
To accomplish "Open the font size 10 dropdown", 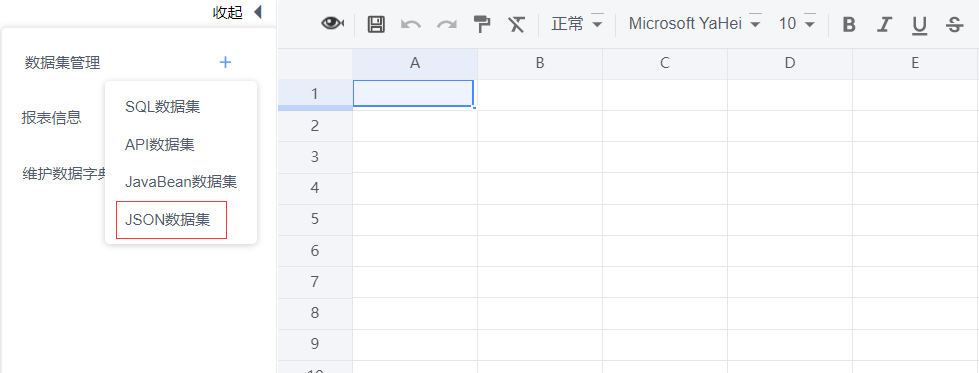I will pyautogui.click(x=797, y=24).
